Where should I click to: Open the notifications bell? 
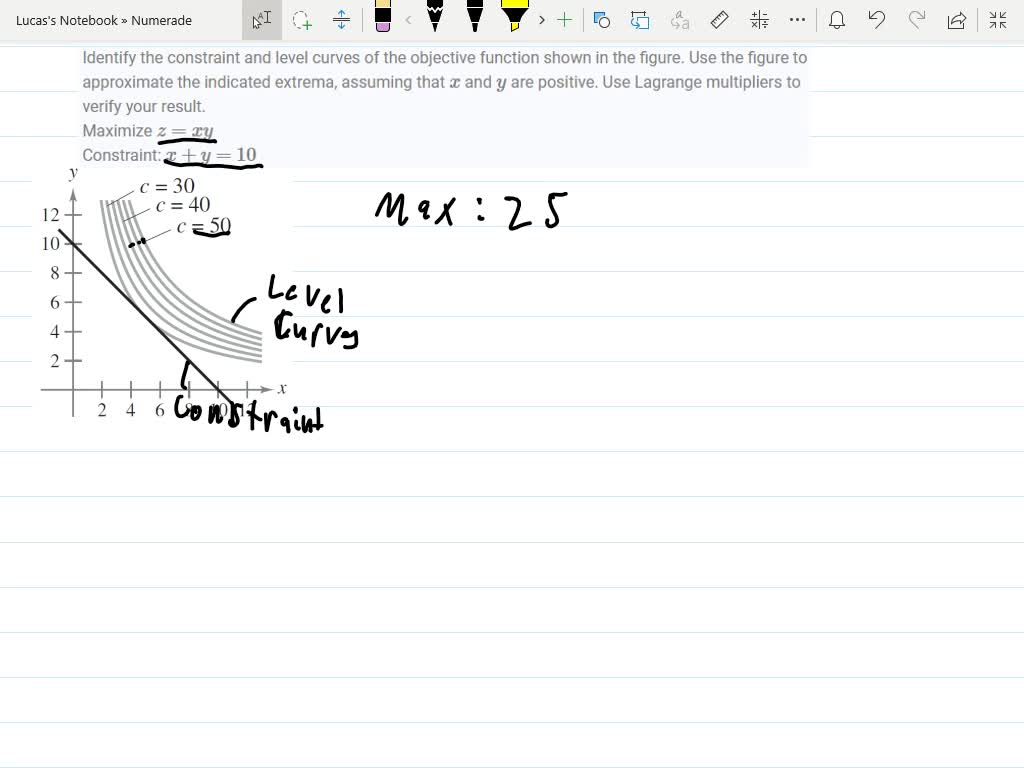[x=837, y=20]
